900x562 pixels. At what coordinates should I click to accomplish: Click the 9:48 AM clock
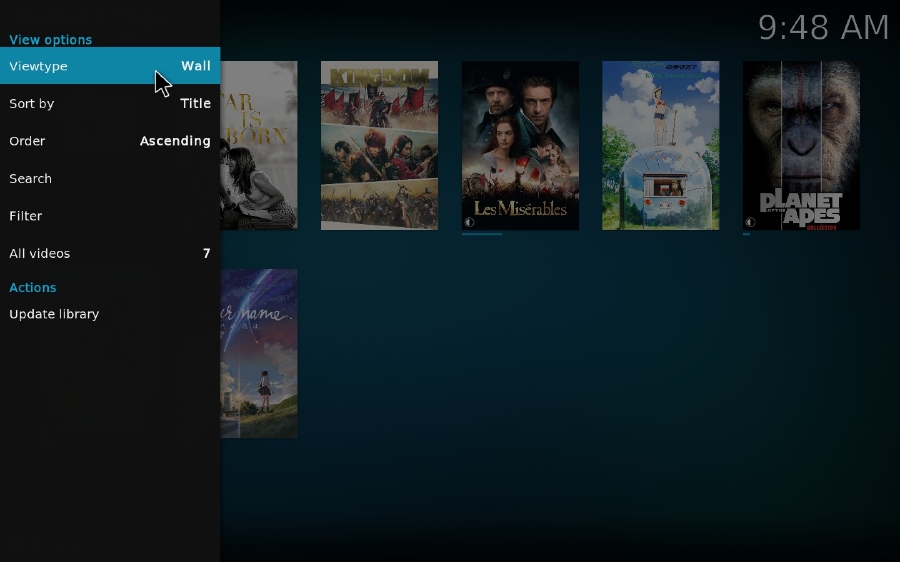pos(824,27)
